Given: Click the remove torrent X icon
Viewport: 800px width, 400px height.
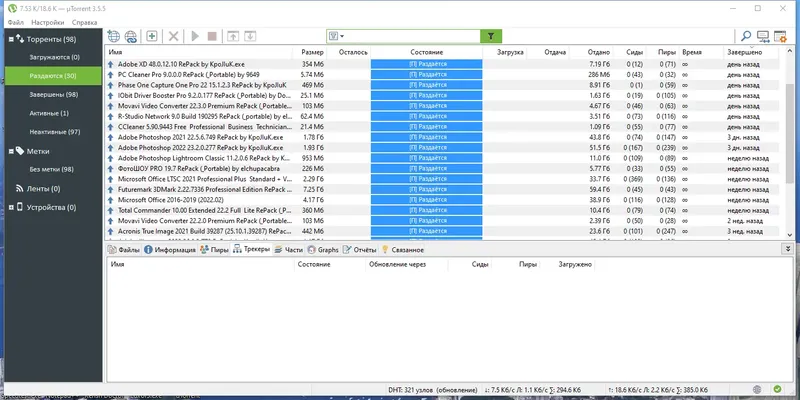Looking at the screenshot, I should click(173, 36).
